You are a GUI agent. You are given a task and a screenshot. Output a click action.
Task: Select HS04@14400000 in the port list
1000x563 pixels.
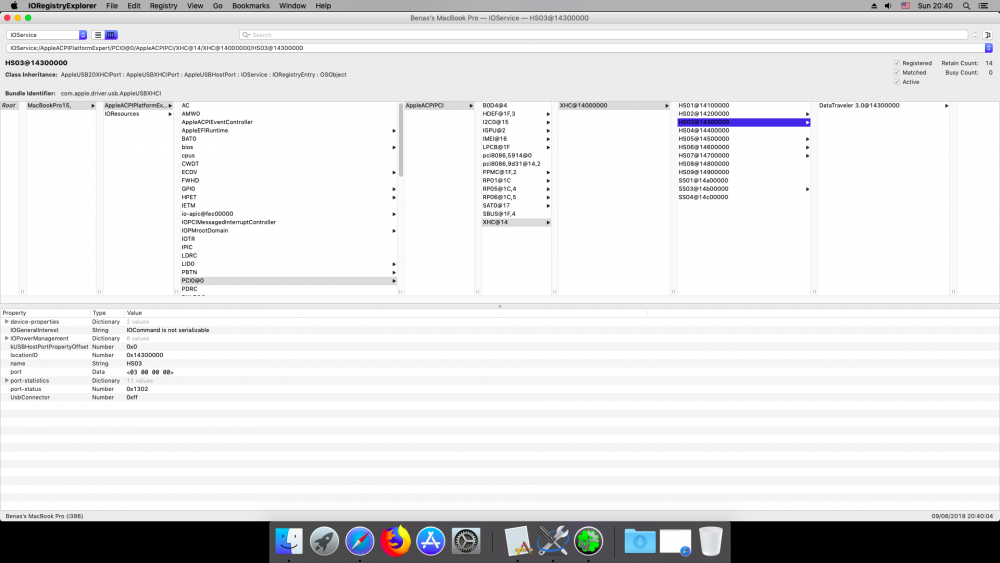point(744,131)
